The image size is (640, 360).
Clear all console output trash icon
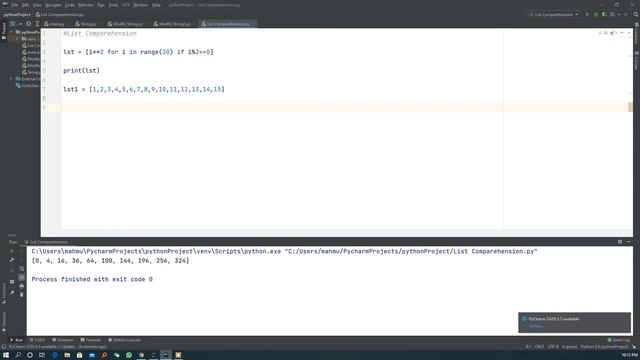pyautogui.click(x=22, y=294)
